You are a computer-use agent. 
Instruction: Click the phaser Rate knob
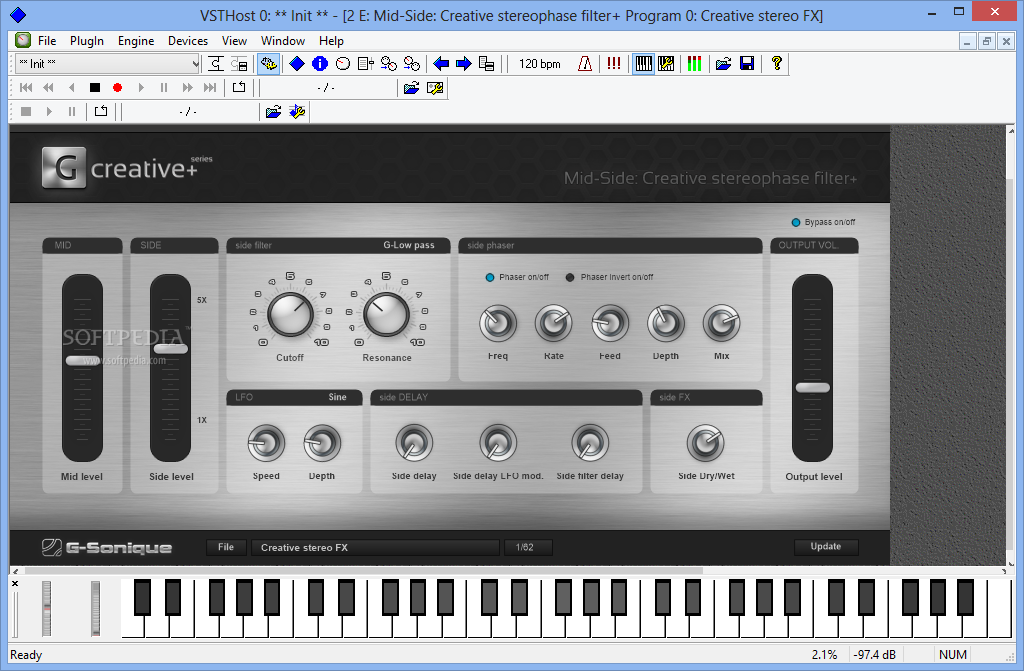[554, 323]
